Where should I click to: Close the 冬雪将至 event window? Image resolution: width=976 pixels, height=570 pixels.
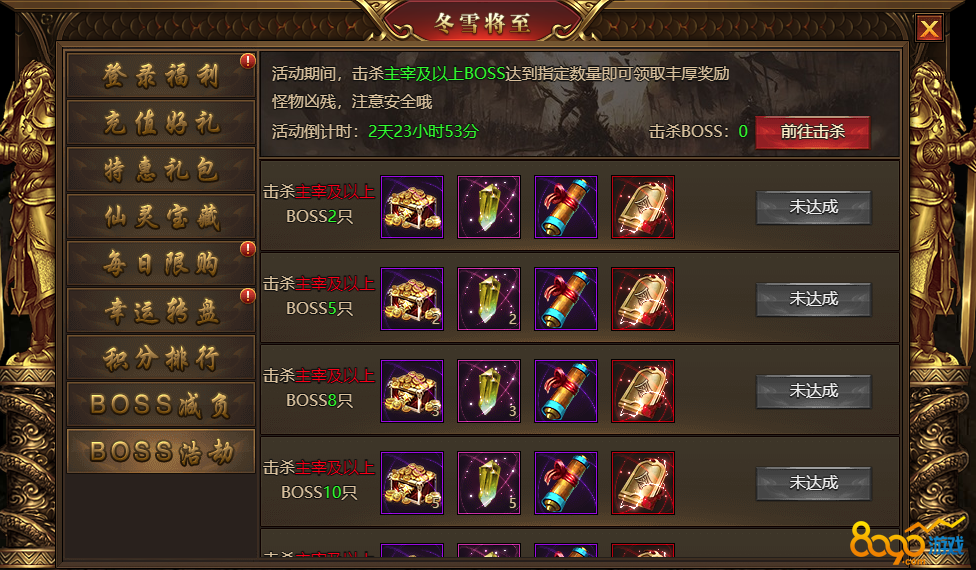929,28
